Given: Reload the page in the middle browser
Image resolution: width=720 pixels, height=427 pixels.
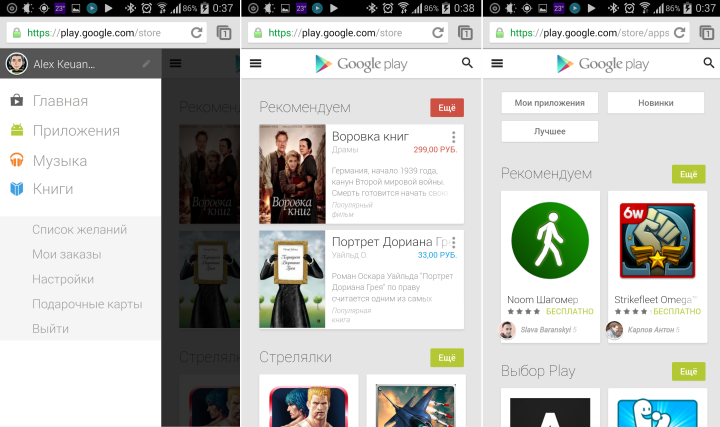Looking at the screenshot, I should coord(438,33).
